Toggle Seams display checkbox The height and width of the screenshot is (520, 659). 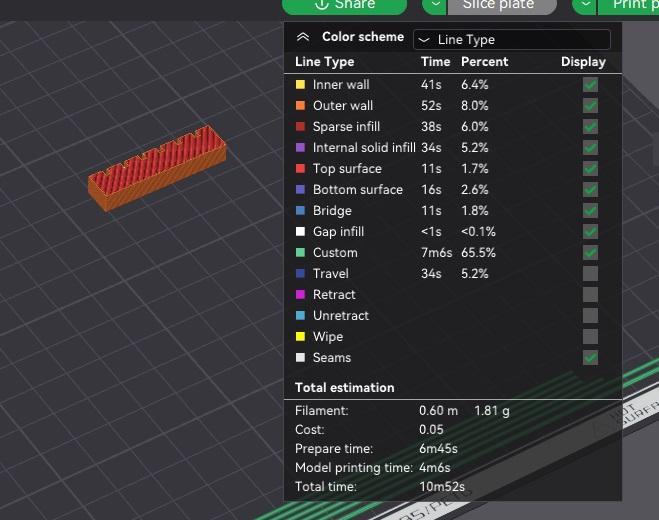click(x=590, y=358)
